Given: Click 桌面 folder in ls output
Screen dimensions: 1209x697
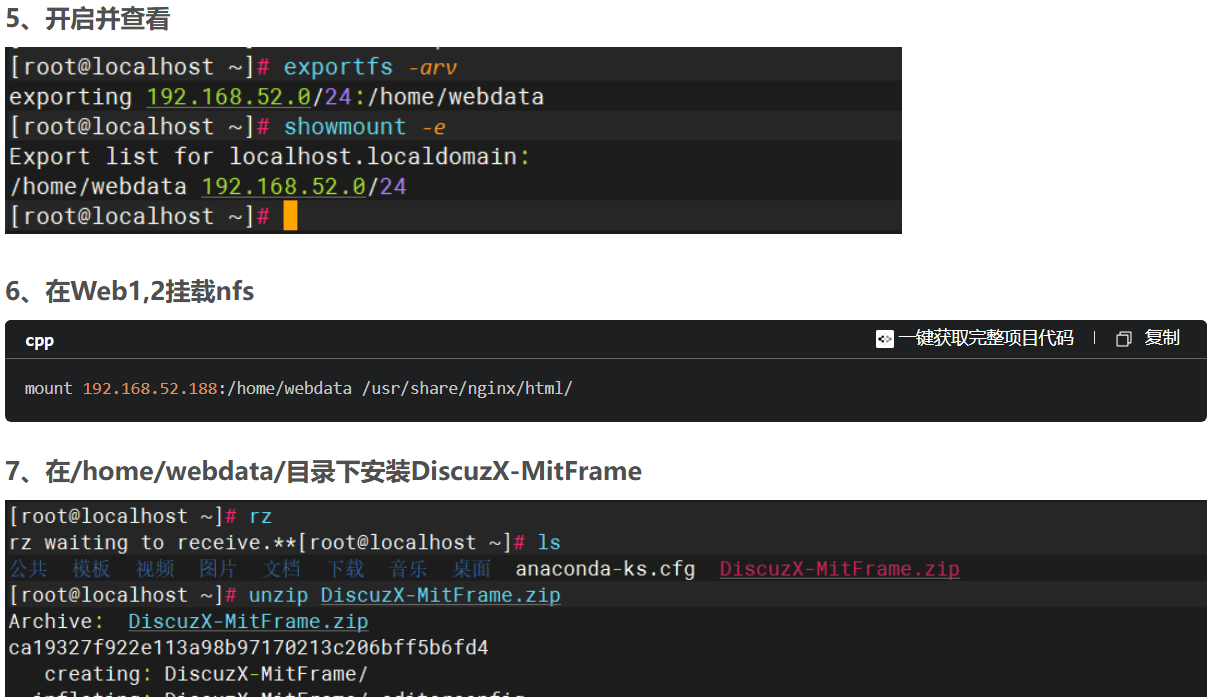Looking at the screenshot, I should click(472, 569).
